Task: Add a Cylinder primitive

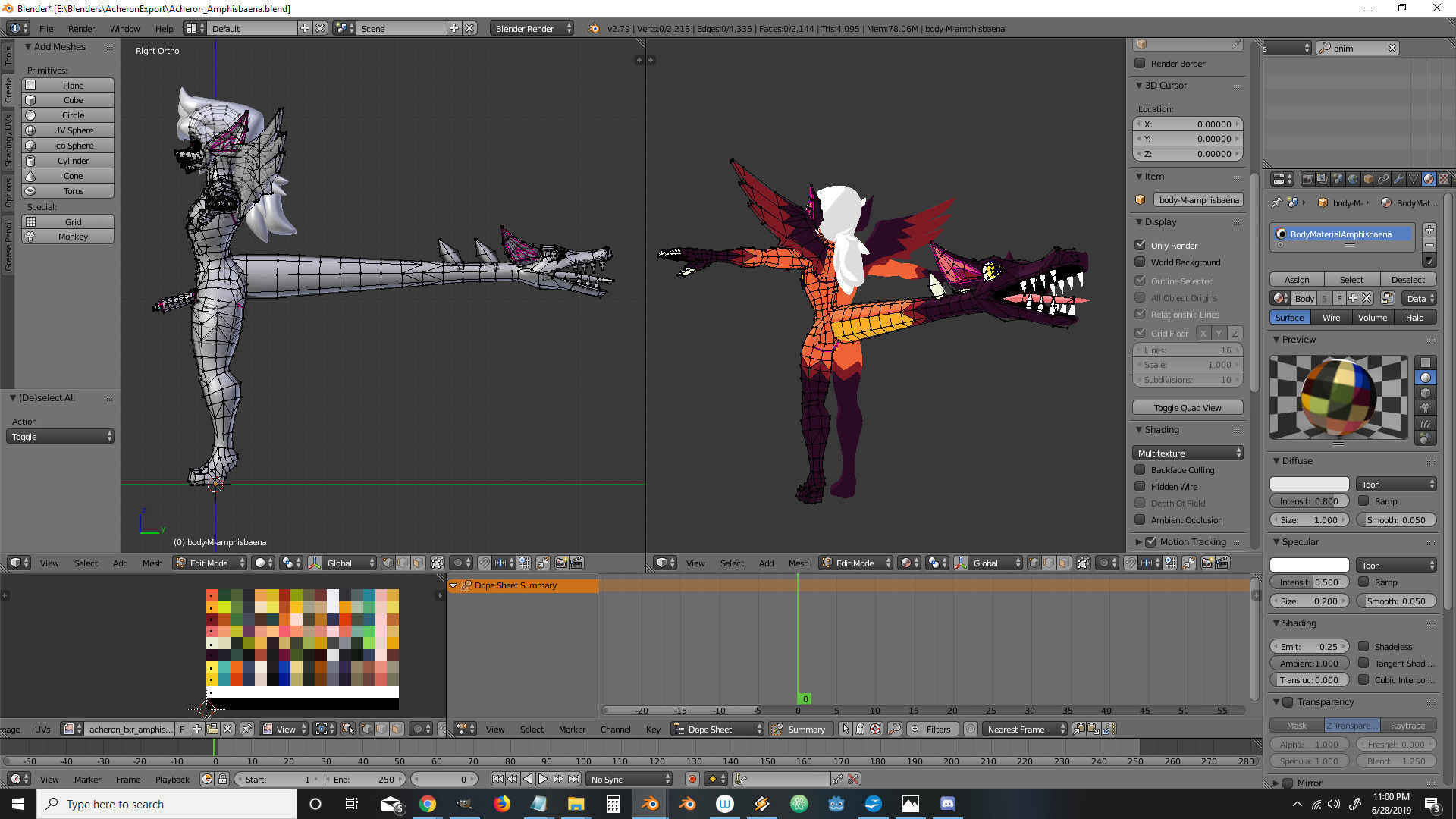Action: click(x=68, y=161)
